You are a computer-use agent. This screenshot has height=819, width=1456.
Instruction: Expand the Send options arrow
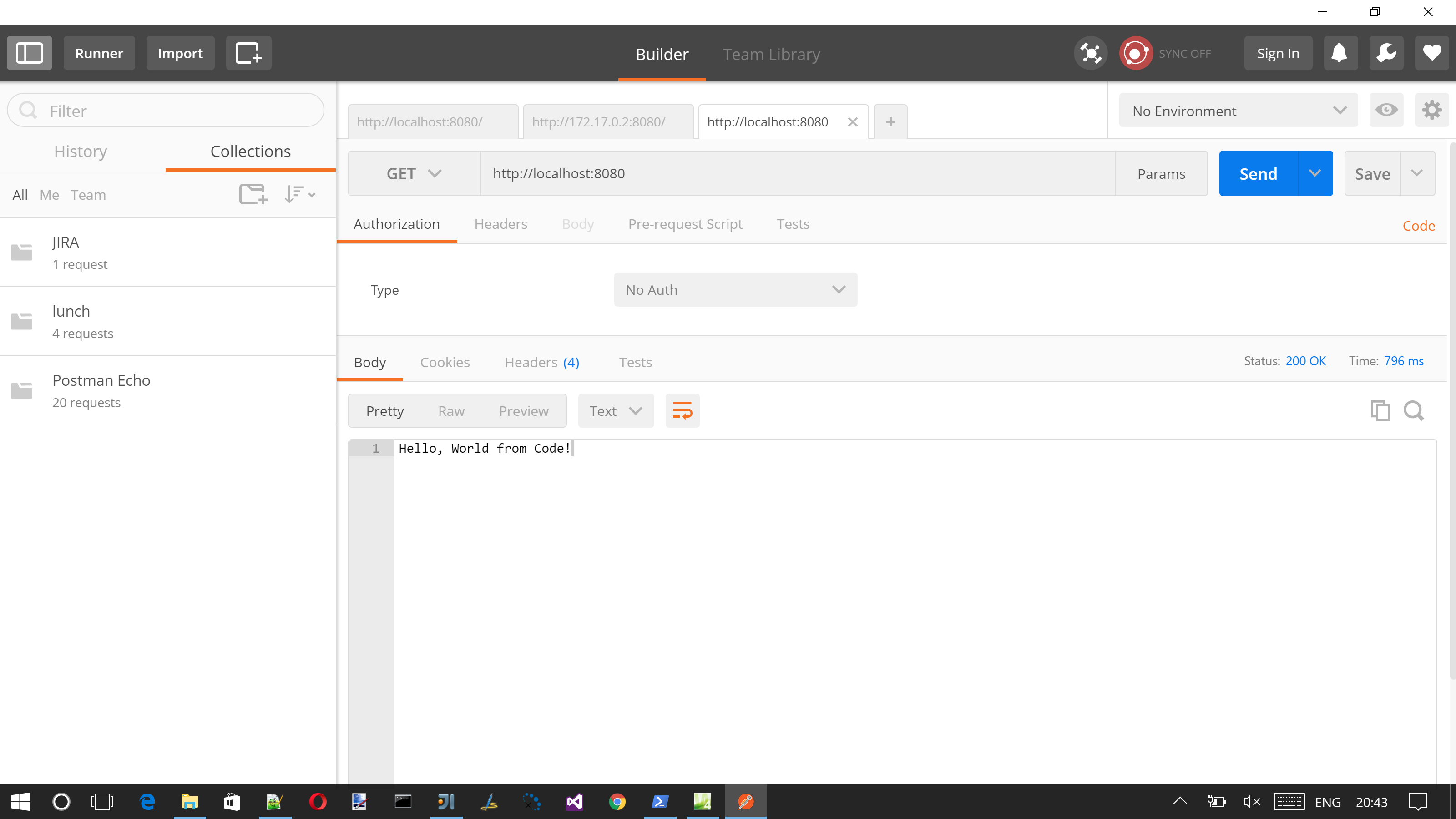click(1315, 173)
